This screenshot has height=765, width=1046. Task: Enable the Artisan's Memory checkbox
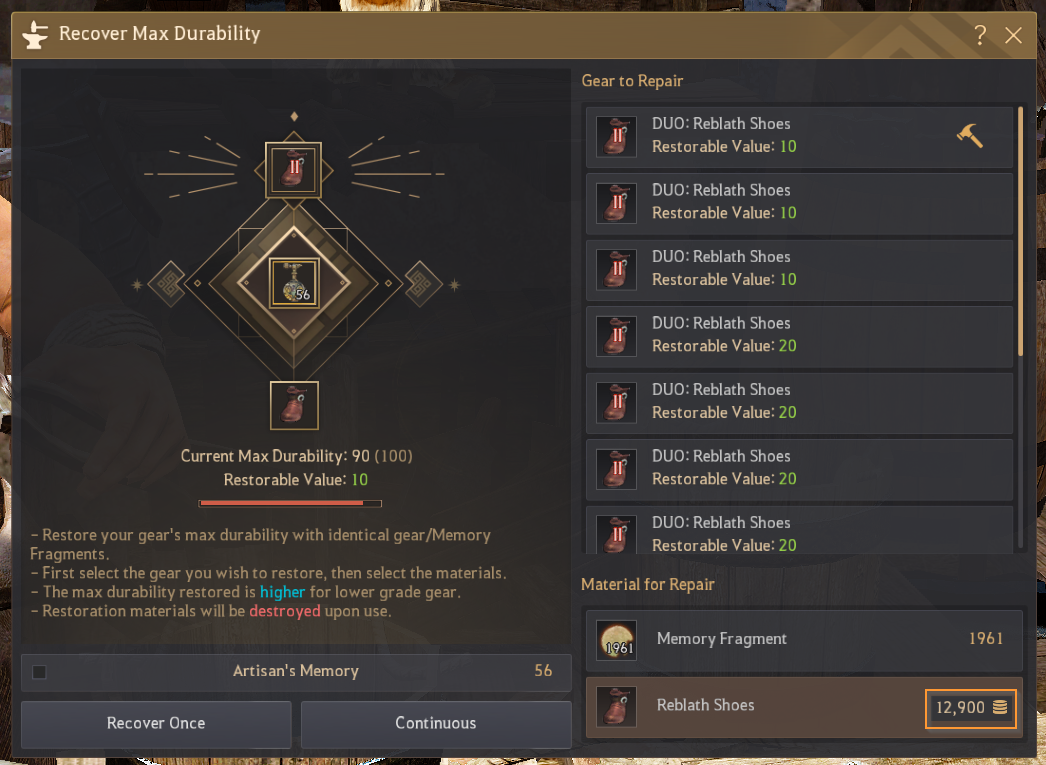click(39, 672)
